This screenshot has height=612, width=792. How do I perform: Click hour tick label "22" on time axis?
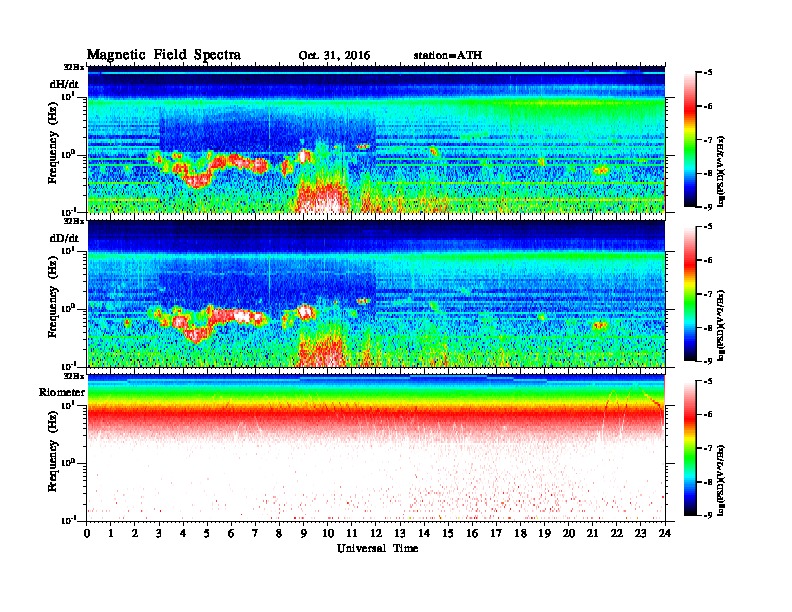tap(617, 534)
